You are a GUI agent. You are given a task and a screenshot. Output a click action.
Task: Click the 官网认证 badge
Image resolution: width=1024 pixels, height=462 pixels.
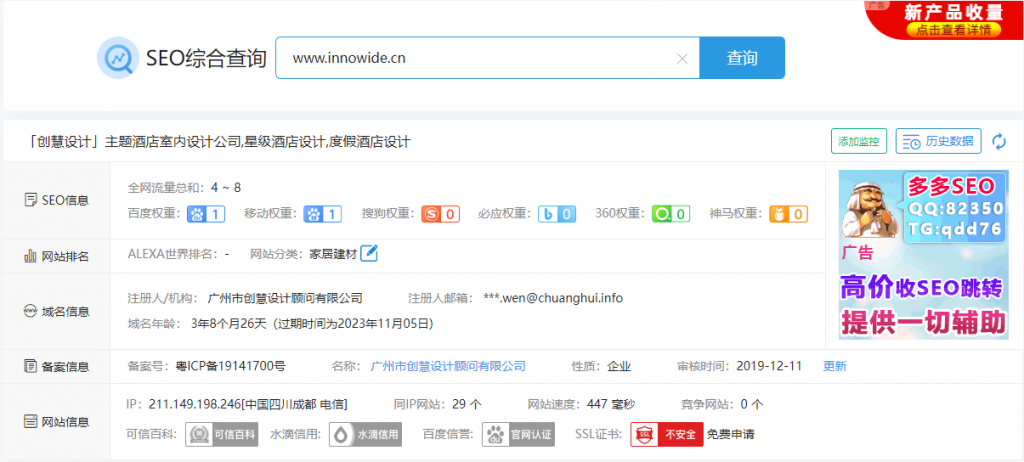click(x=519, y=435)
